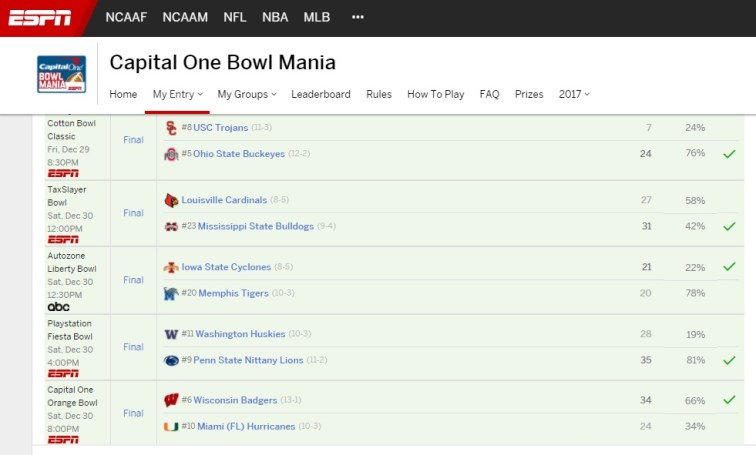Click Final status for Cotton Bowl Classic
This screenshot has width=756, height=455.
tap(133, 141)
